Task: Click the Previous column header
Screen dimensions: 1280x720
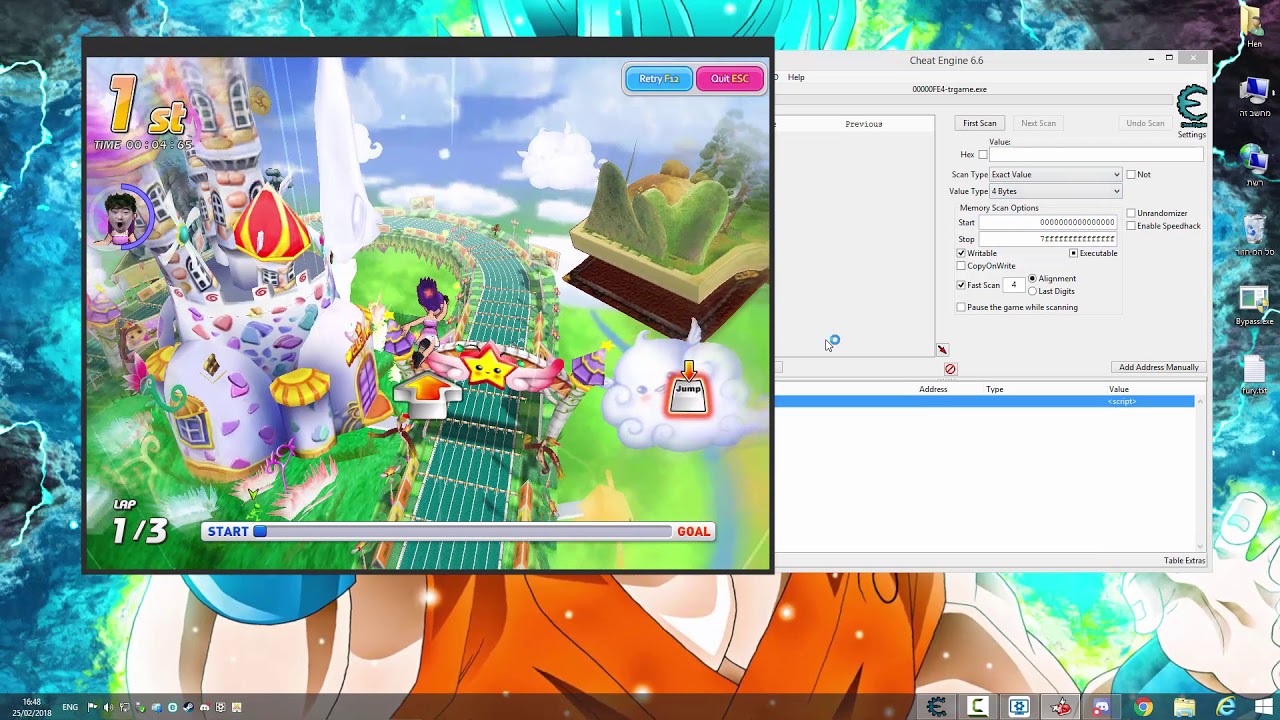Action: [863, 124]
